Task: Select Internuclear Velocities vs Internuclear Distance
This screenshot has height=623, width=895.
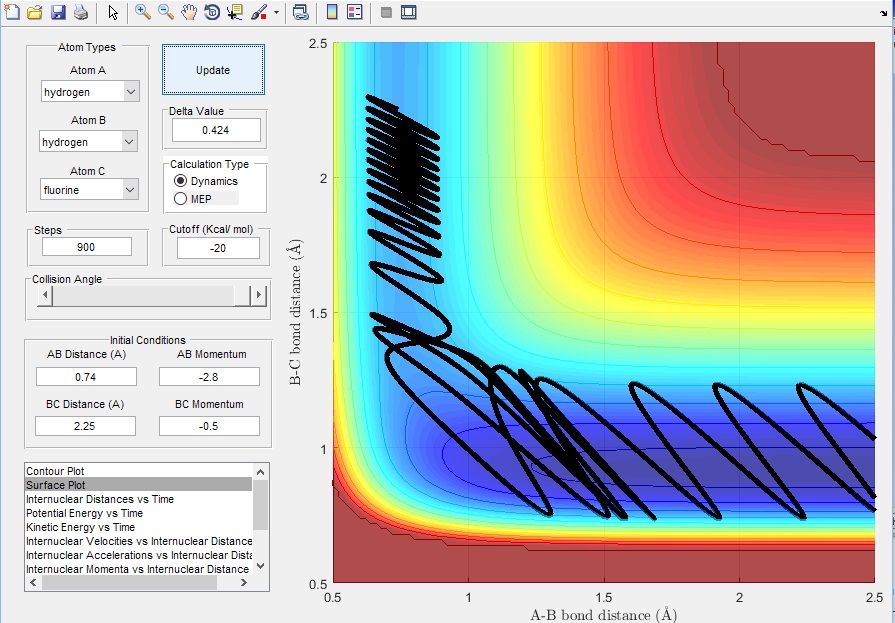Action: (x=138, y=541)
